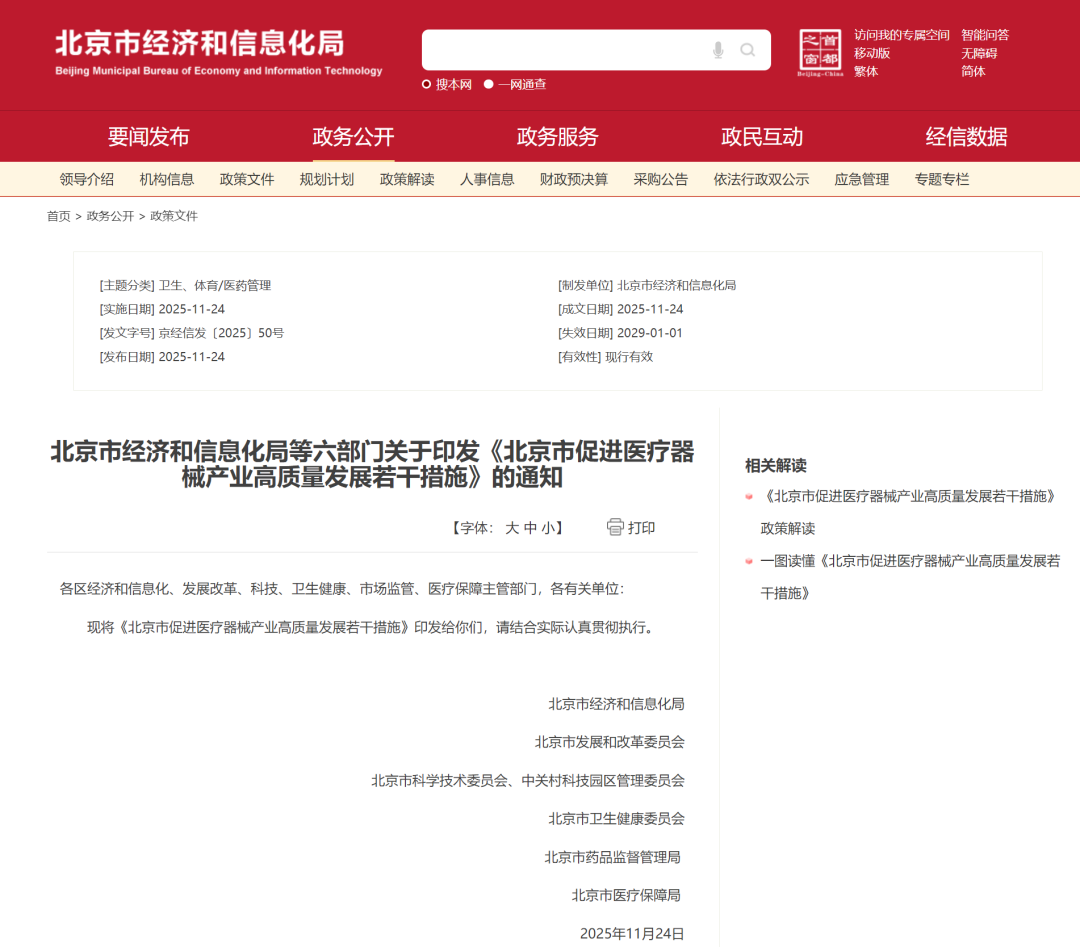The image size is (1080, 947).
Task: Open 人事信息 submenu item
Action: coord(487,180)
